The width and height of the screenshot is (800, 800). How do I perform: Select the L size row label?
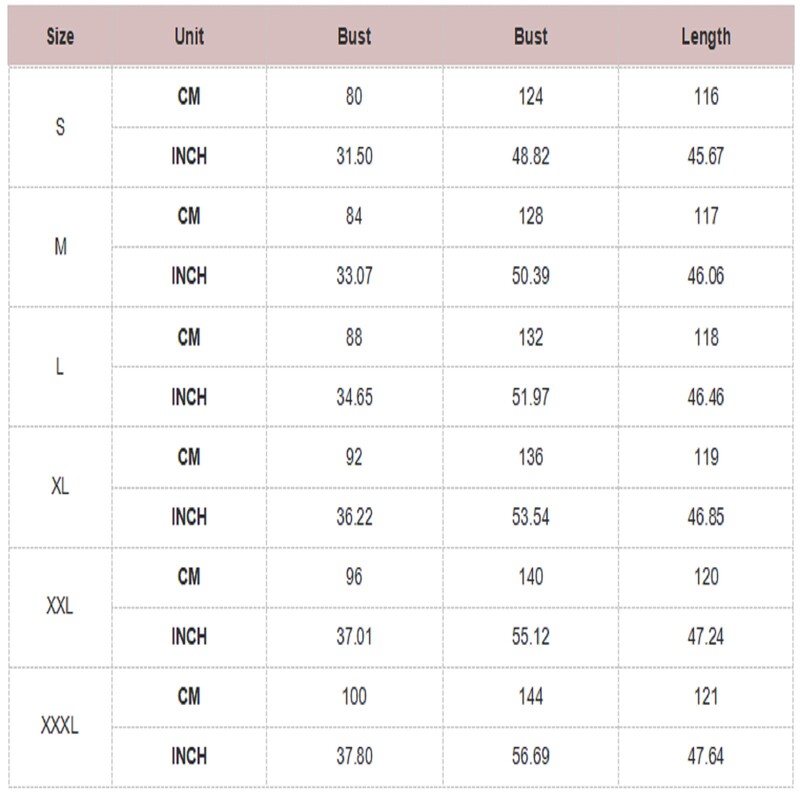60,367
